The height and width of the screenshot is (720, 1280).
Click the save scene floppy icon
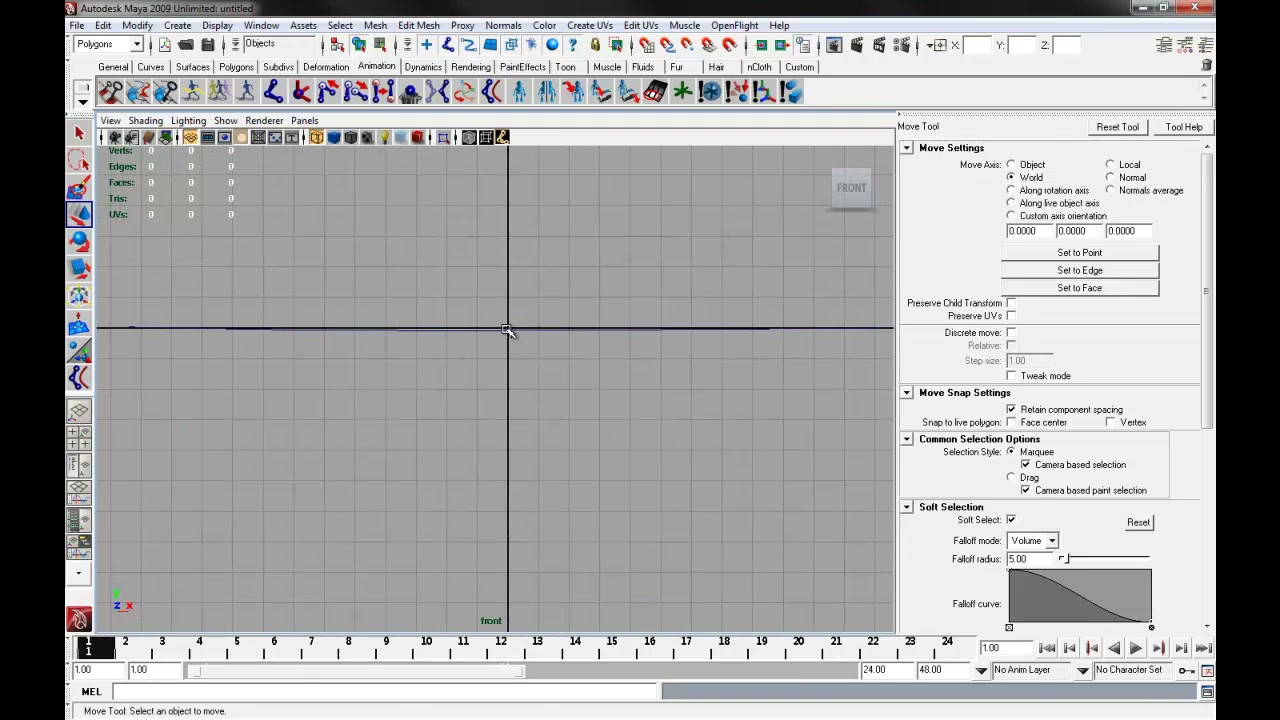click(207, 45)
